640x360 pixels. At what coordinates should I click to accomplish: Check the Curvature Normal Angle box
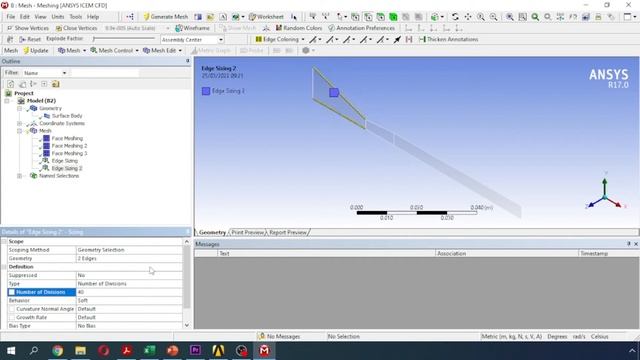(12, 309)
